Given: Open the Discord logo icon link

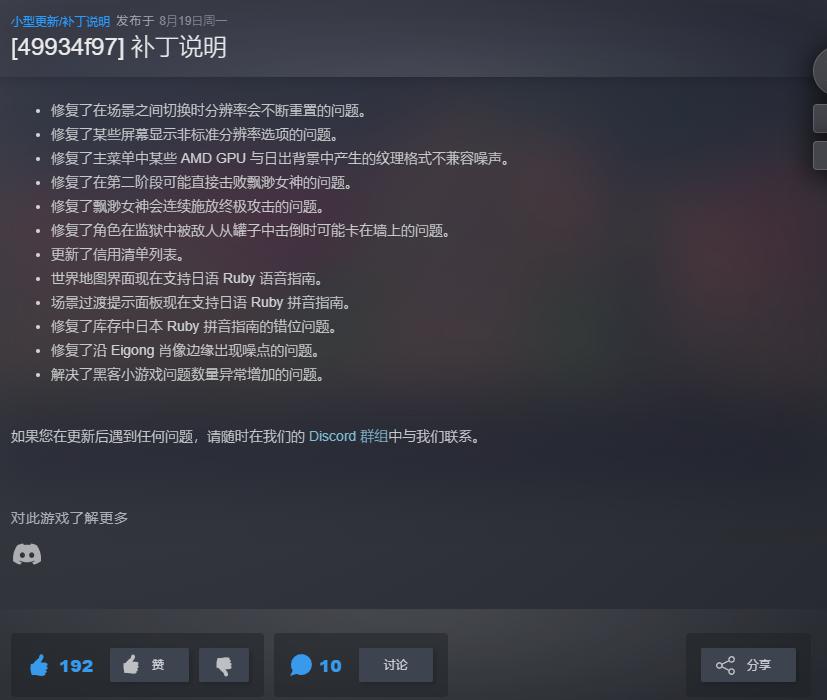Looking at the screenshot, I should point(27,554).
